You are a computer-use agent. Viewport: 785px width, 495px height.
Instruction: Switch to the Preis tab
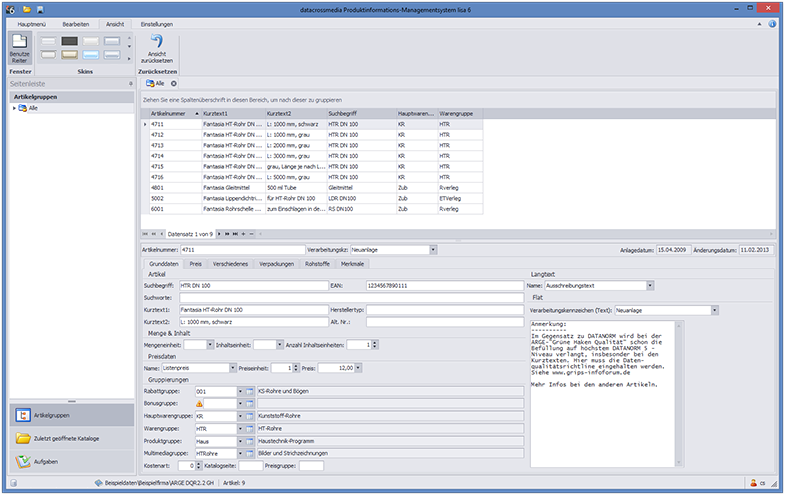pos(196,264)
